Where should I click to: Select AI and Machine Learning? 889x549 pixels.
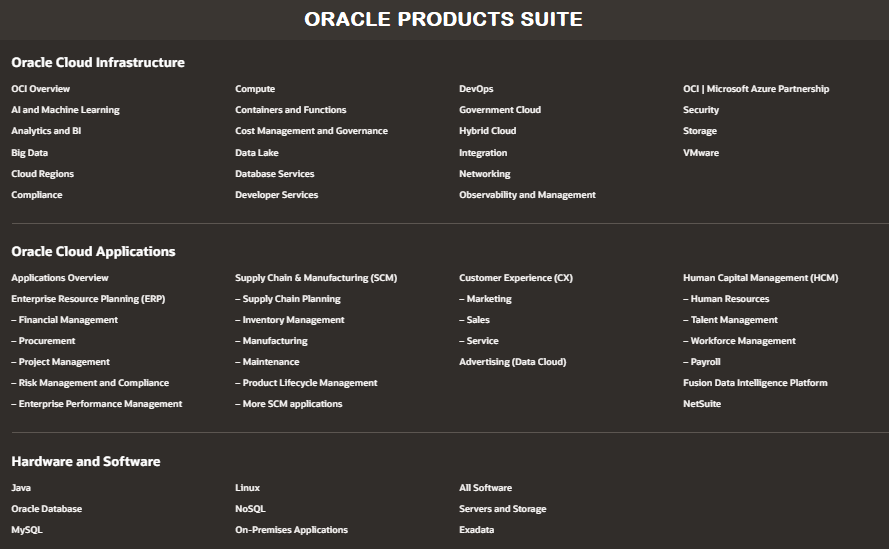65,110
